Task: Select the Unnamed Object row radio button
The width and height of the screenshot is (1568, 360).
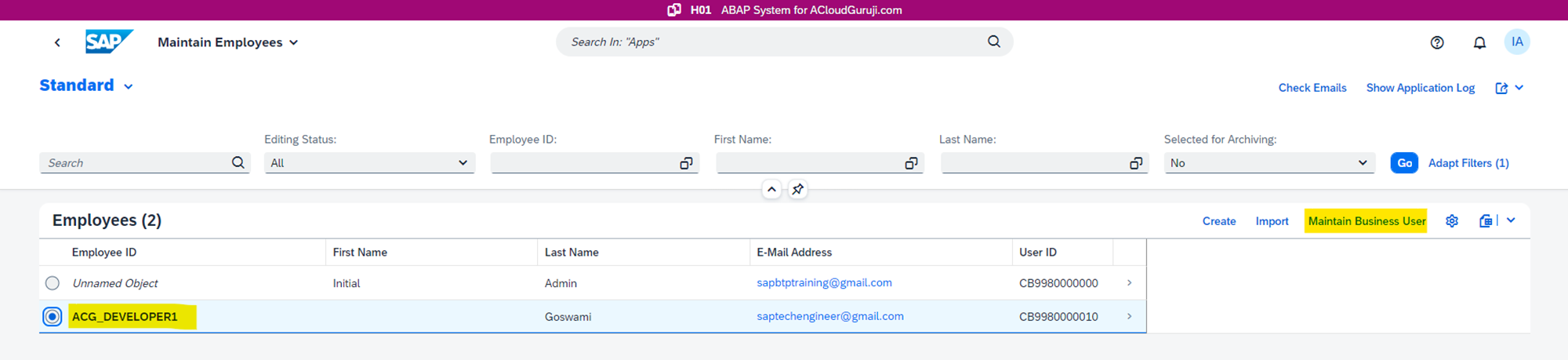Action: (x=53, y=283)
